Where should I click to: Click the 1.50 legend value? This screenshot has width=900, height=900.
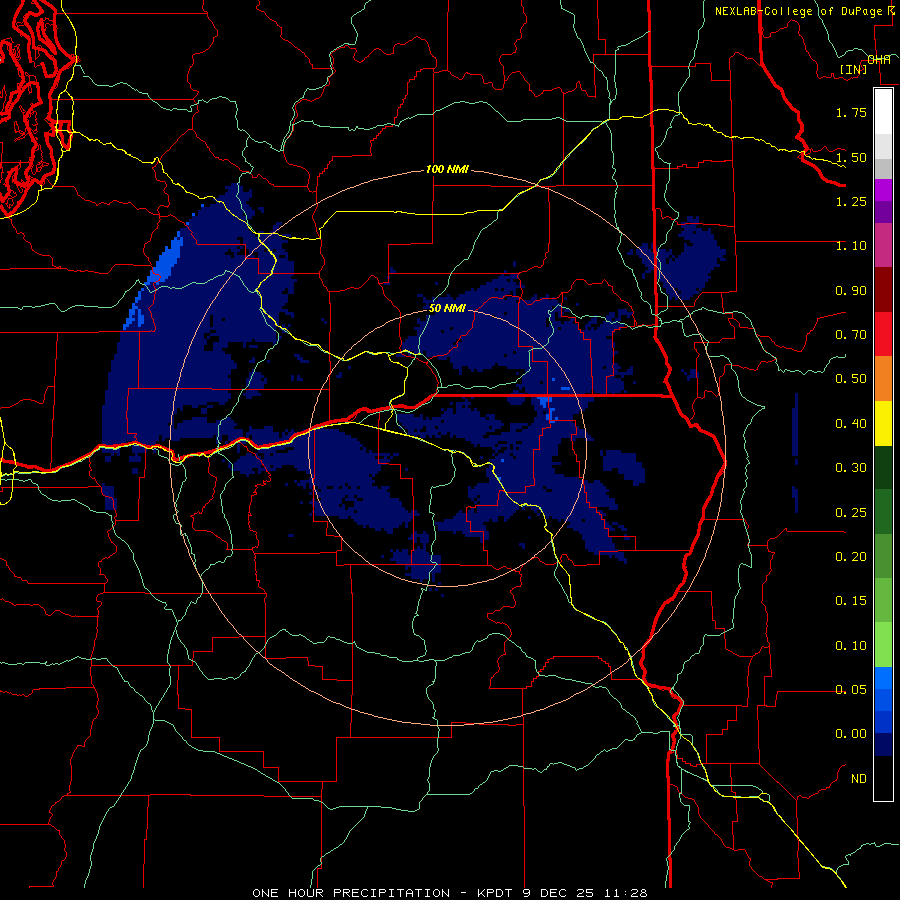(851, 157)
